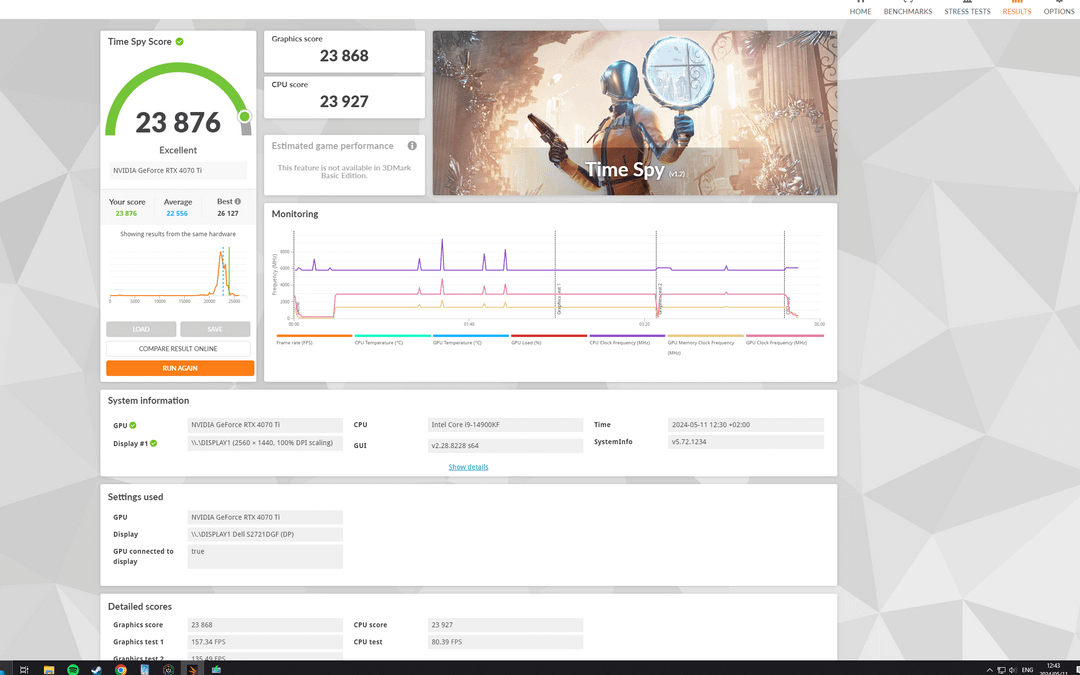Viewport: 1080px width, 675px height.
Task: Toggle GPU Temperature legend in Monitoring chart
Action: (x=470, y=340)
